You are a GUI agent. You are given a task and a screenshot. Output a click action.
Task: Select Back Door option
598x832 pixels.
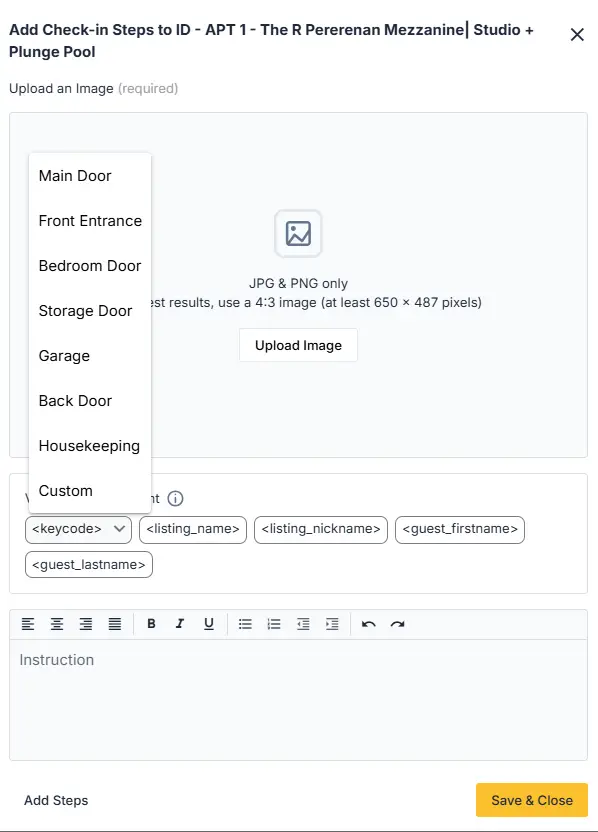pos(90,401)
